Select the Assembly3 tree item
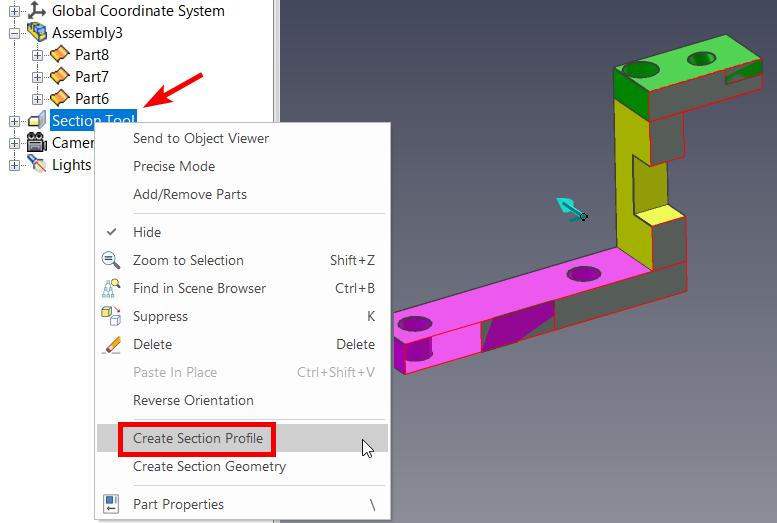The width and height of the screenshot is (777, 523). pos(87,33)
